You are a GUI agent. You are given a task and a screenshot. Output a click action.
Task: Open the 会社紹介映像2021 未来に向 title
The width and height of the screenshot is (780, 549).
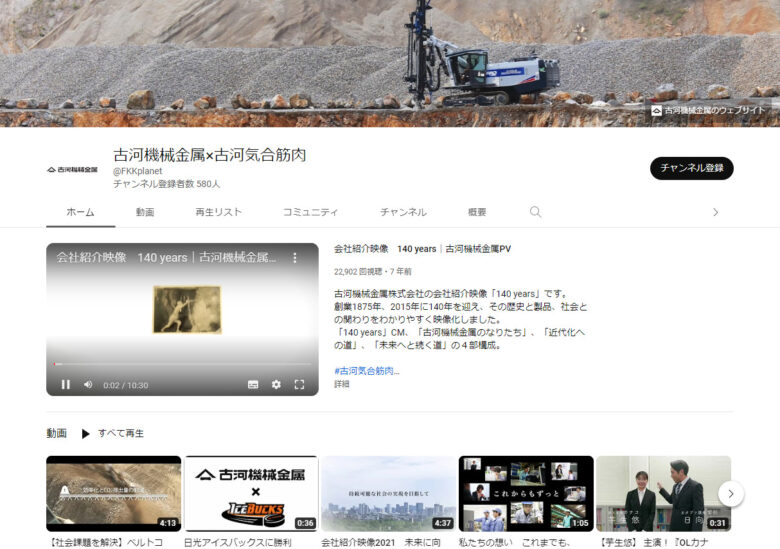coord(381,543)
